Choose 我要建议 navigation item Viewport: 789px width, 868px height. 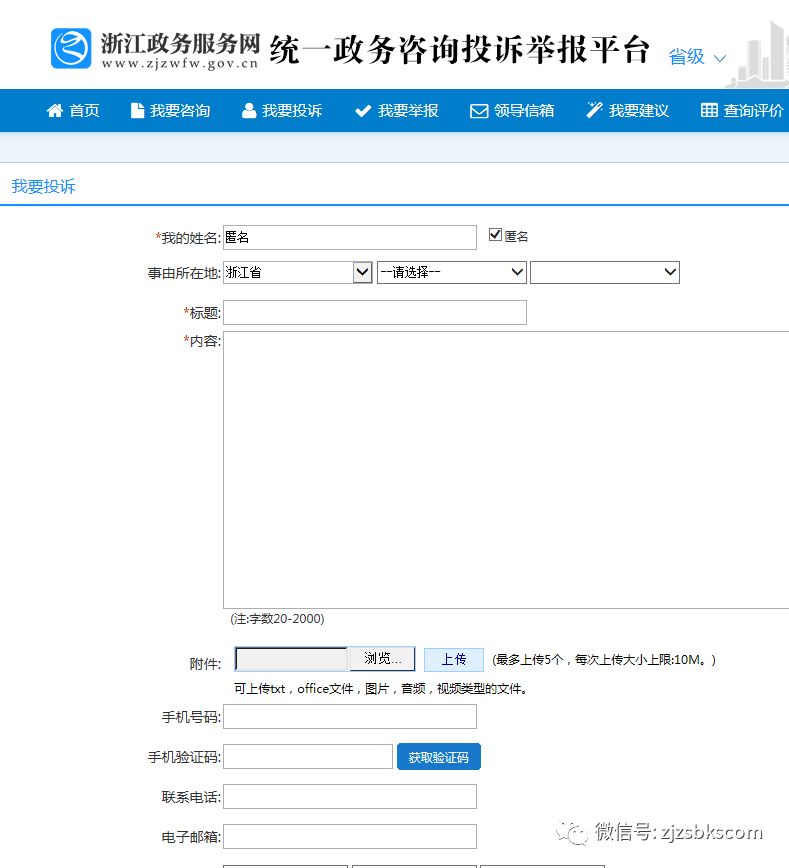[x=638, y=111]
